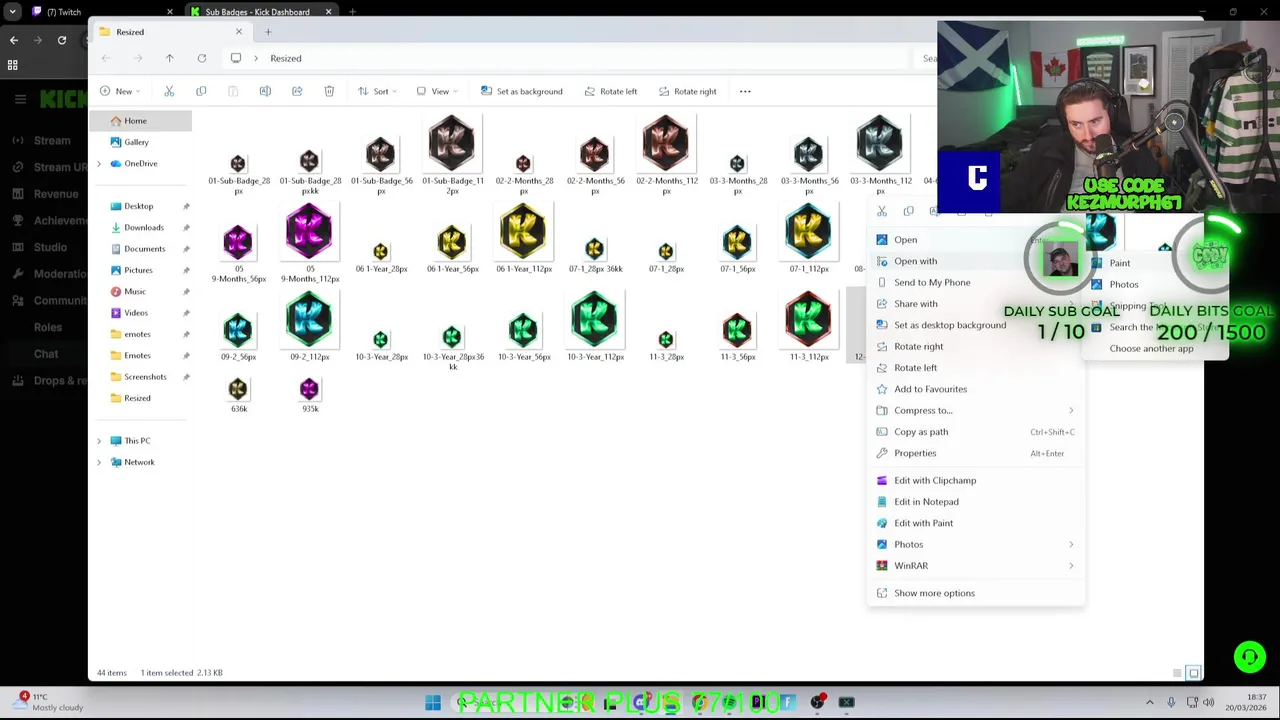Open Downloads in the navigation pane
Viewport: 1280px width, 720px height.
tap(143, 227)
